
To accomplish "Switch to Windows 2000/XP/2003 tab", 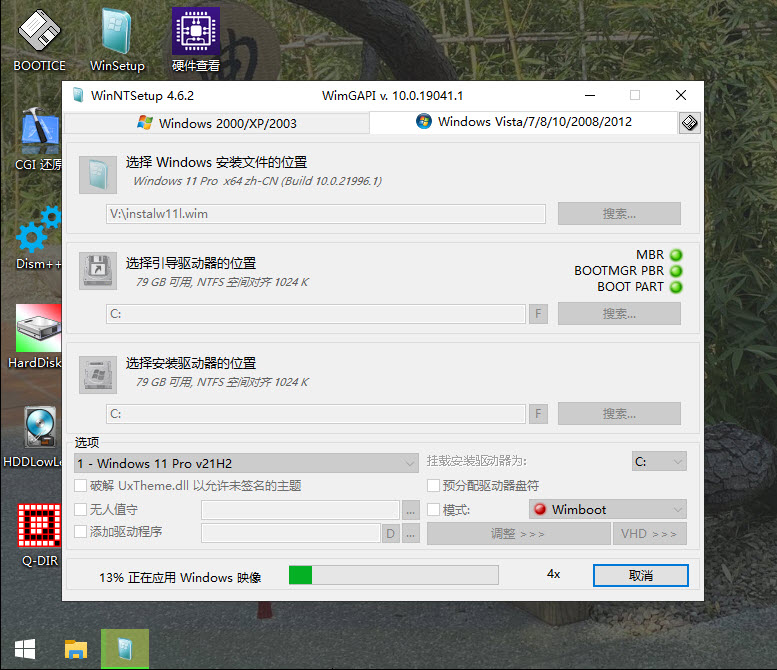I will (x=217, y=123).
